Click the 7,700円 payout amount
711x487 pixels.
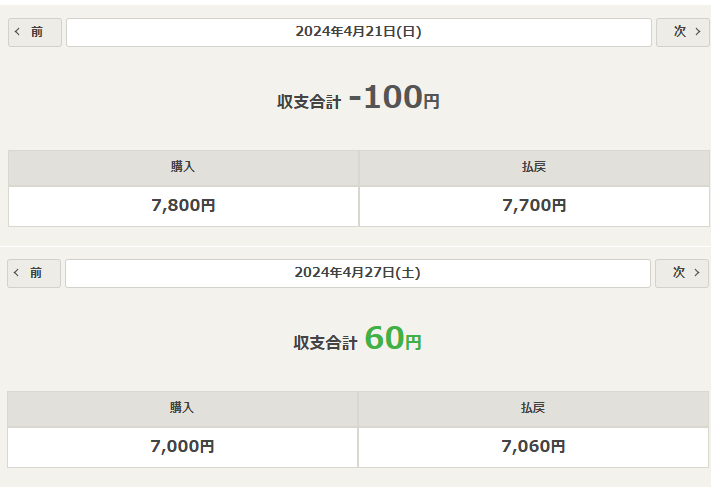point(534,206)
